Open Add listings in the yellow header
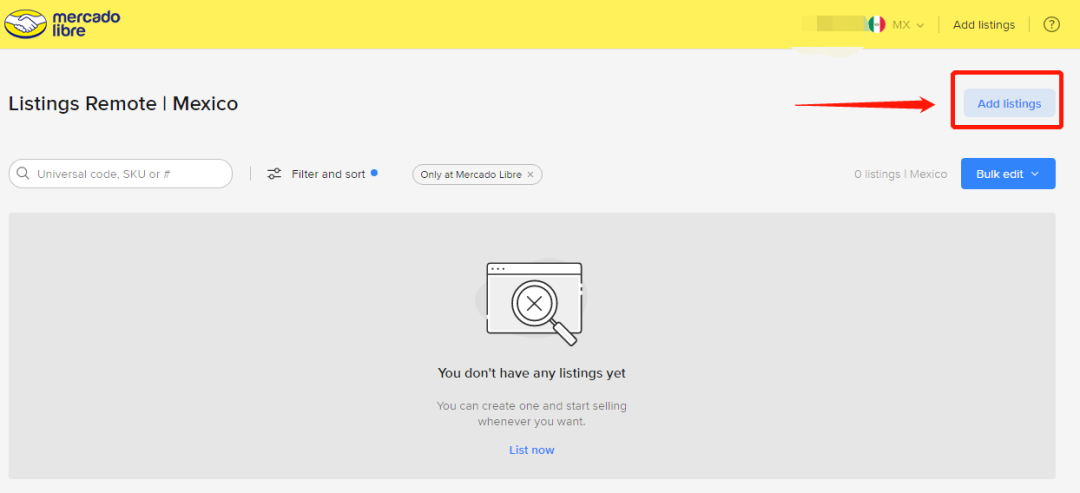Viewport: 1080px width, 493px height. tap(984, 25)
